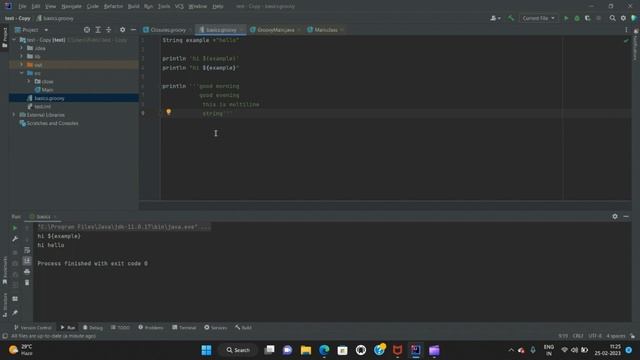Open Microsoft Edge from the taskbar

pyautogui.click(x=324, y=350)
